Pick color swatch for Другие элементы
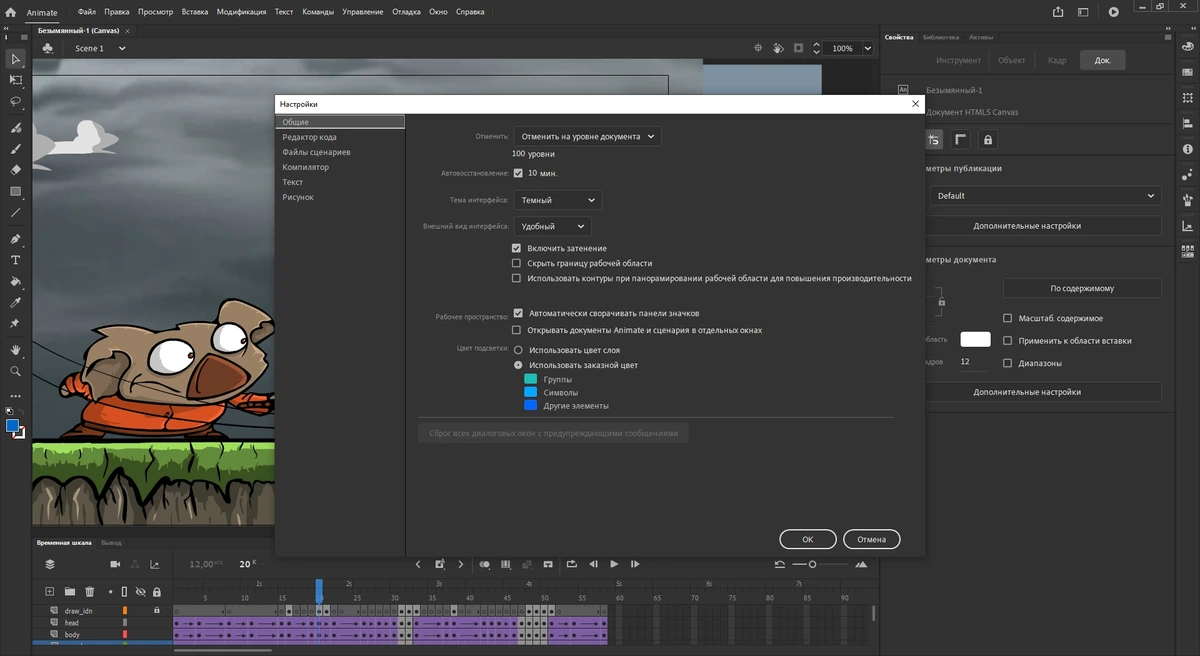This screenshot has width=1200, height=656. (x=531, y=405)
